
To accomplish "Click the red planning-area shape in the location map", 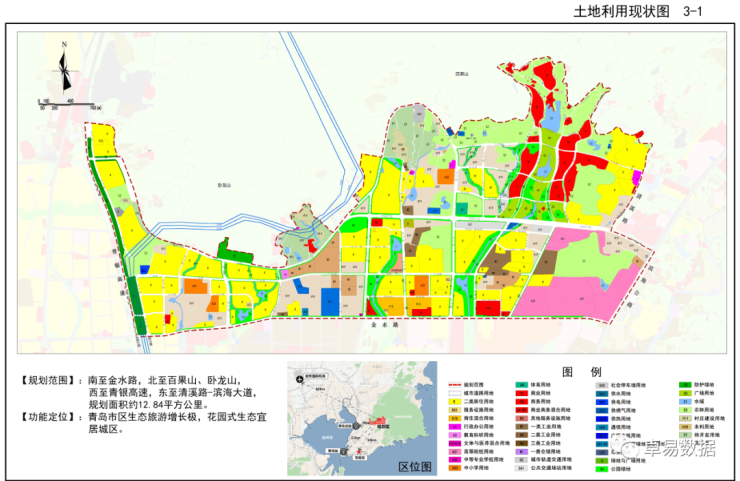I will 378,421.
